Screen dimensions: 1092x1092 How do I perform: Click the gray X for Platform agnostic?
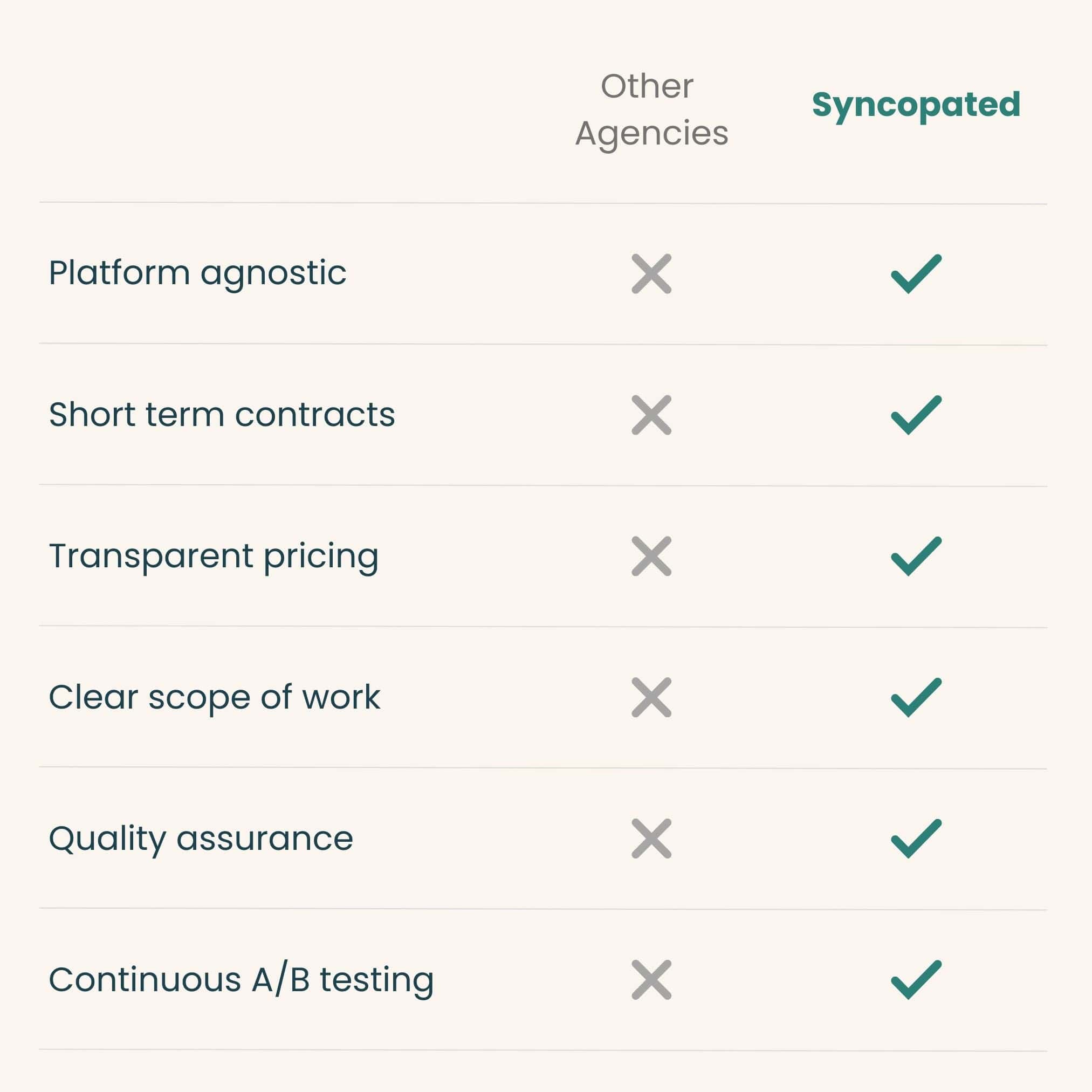(x=651, y=274)
